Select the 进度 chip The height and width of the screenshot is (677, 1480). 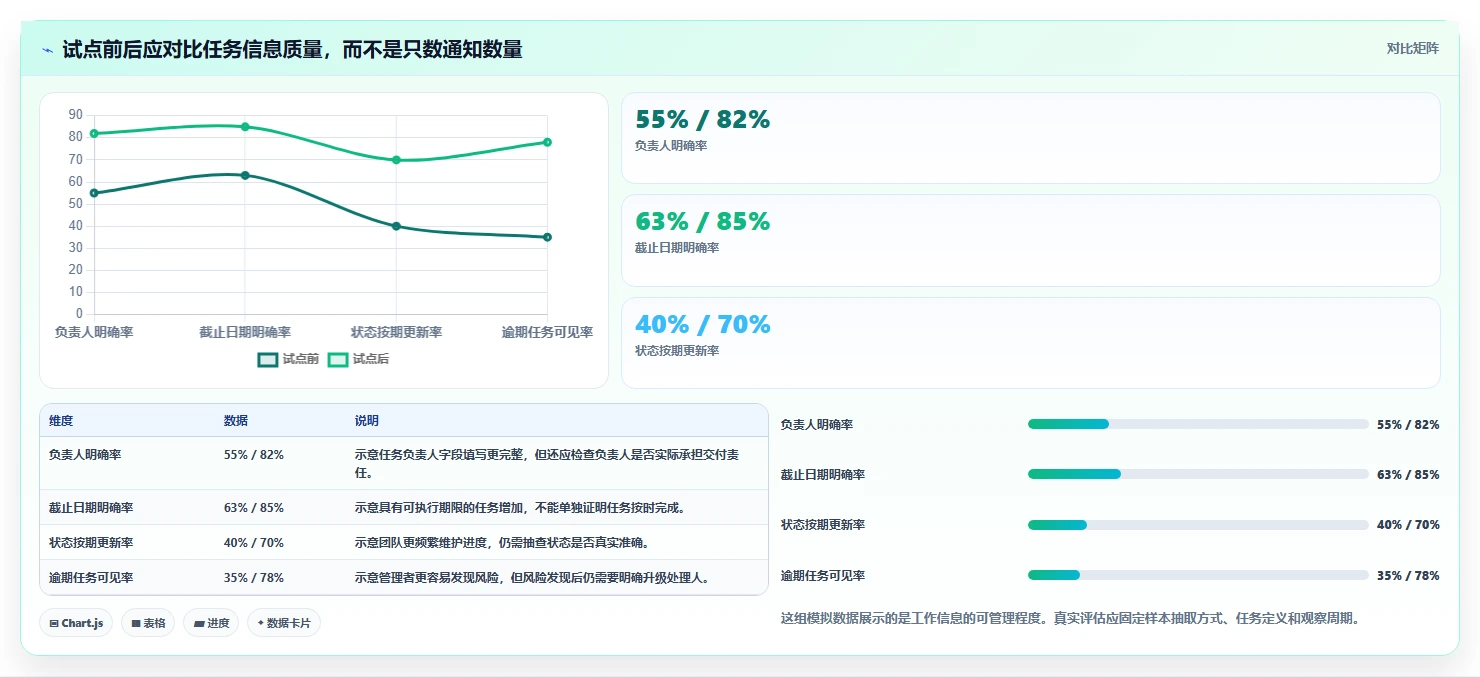tap(211, 623)
